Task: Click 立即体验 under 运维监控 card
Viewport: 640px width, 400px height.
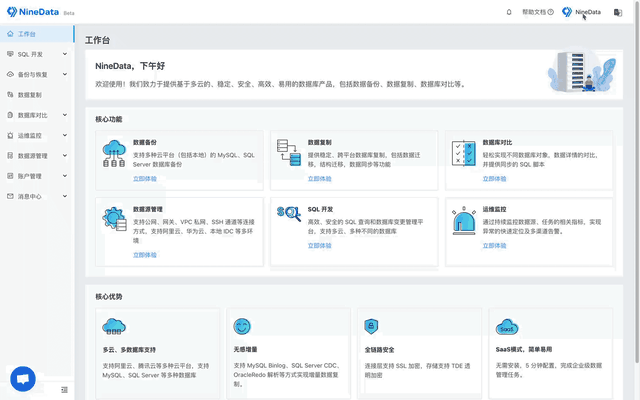Action: [494, 246]
